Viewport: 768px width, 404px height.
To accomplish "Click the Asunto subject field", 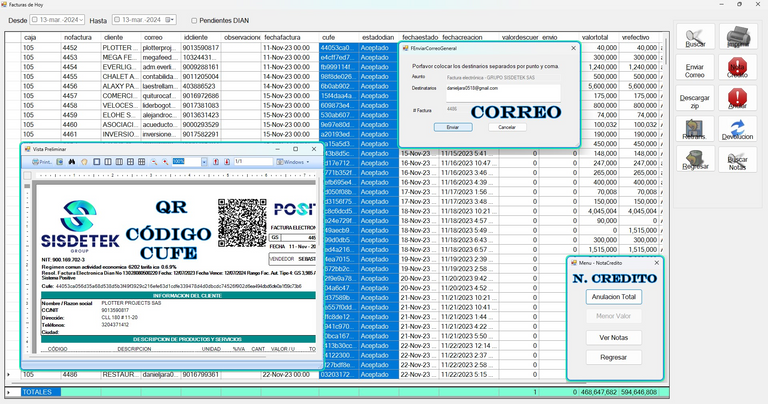I will [503, 77].
